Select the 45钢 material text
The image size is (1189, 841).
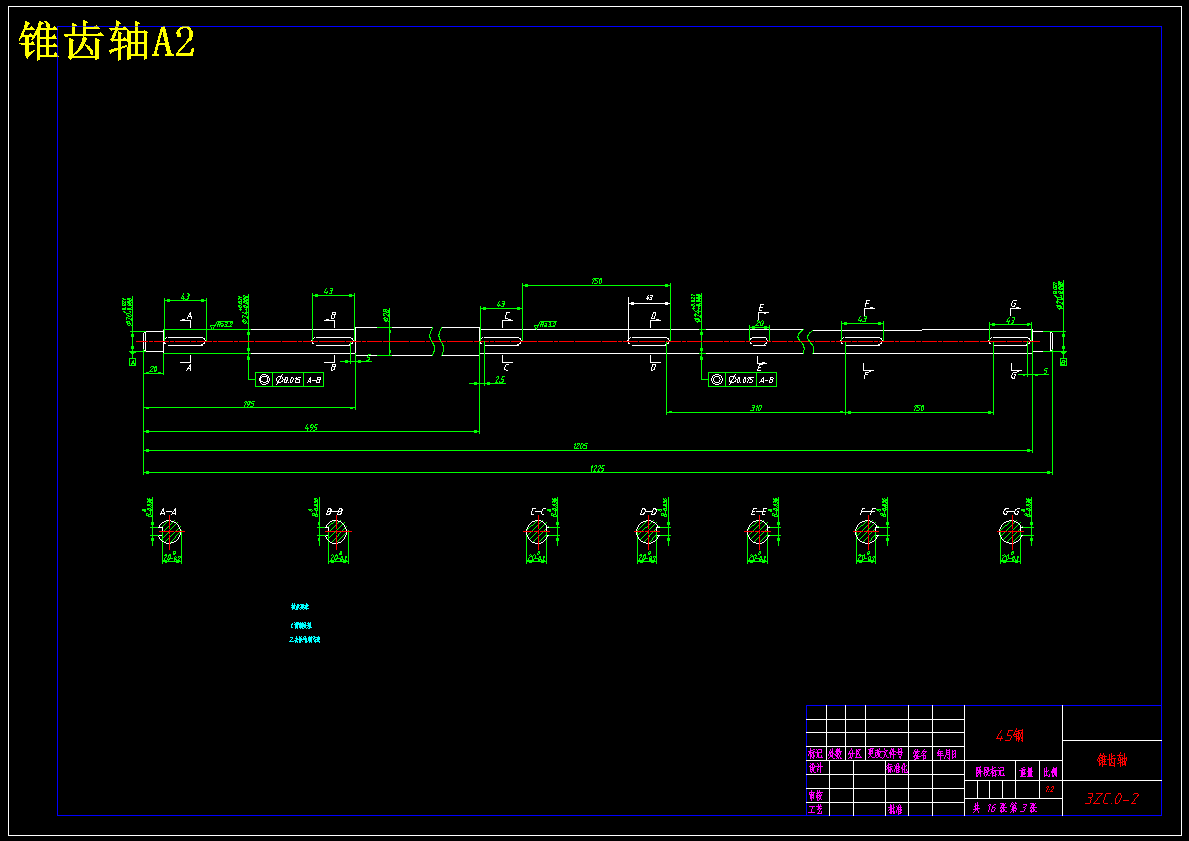tap(1009, 736)
